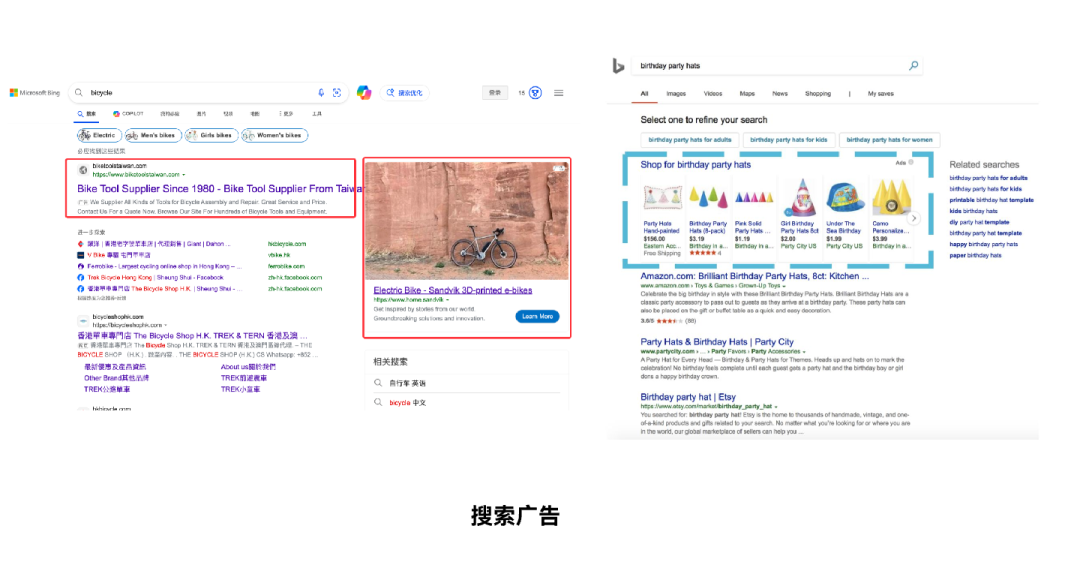The image size is (1080, 583).
Task: Open My saves
Action: coord(880,94)
